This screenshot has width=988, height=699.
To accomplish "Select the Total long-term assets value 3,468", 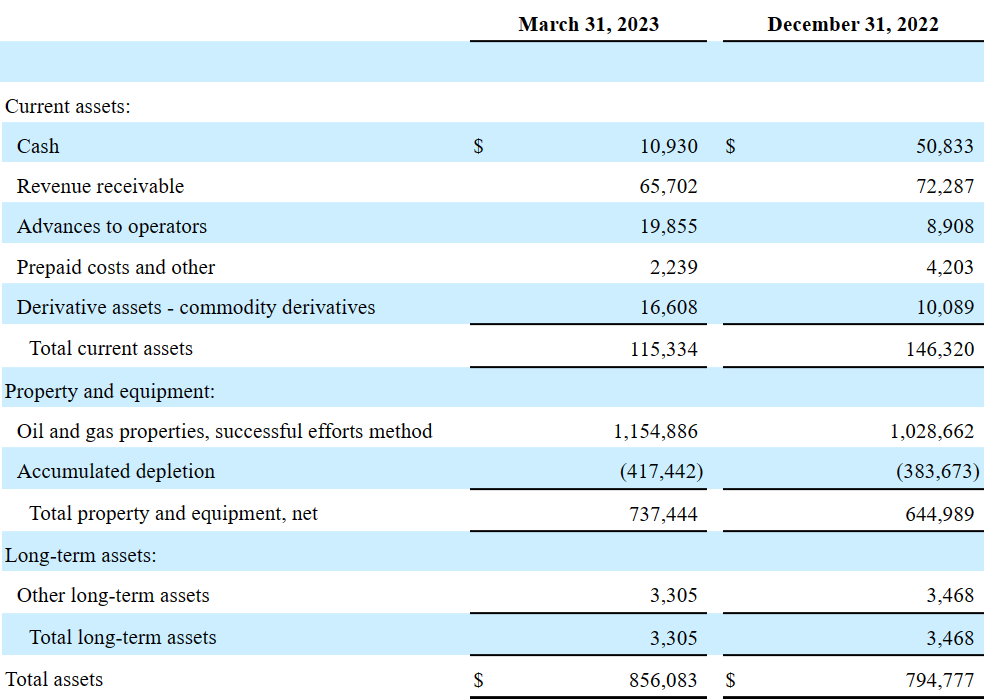I will tap(952, 637).
